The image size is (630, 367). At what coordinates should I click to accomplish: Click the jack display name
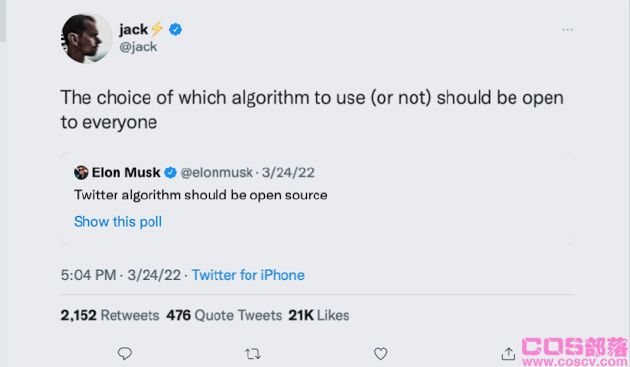coord(133,29)
